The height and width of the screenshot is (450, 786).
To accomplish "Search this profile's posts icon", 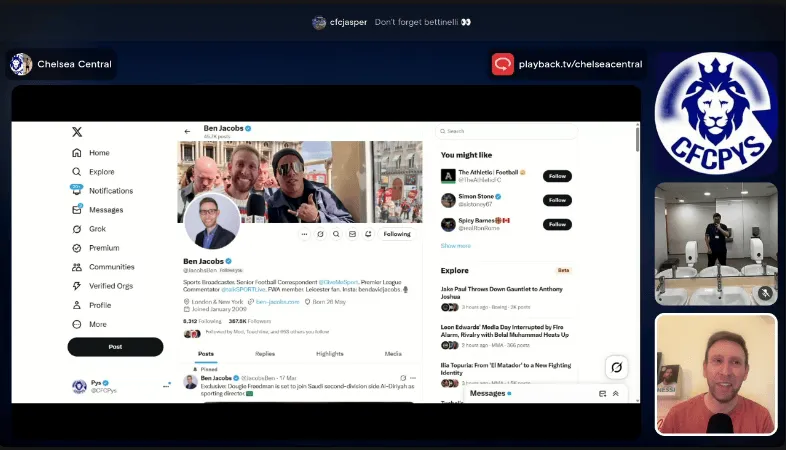I will (x=336, y=234).
